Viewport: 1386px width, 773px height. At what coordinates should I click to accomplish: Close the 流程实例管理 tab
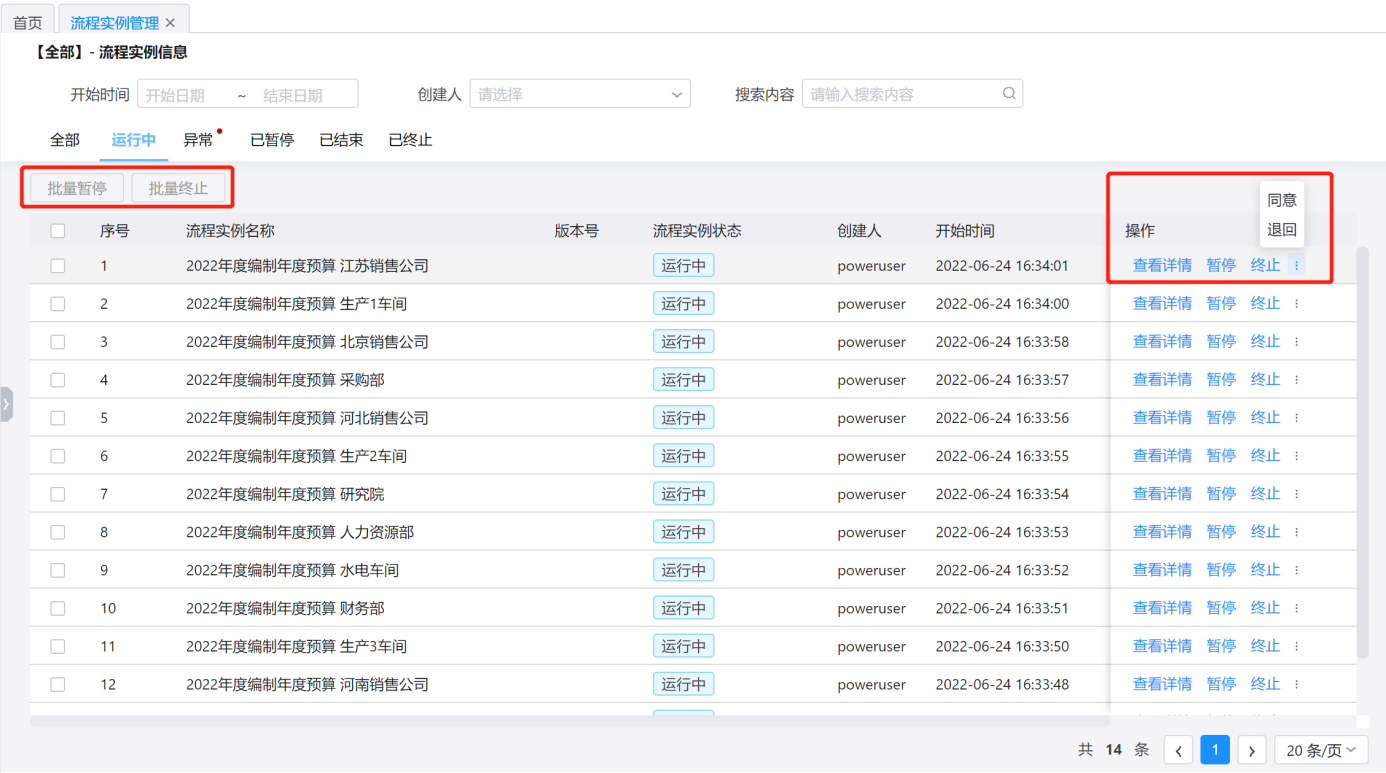tap(170, 22)
